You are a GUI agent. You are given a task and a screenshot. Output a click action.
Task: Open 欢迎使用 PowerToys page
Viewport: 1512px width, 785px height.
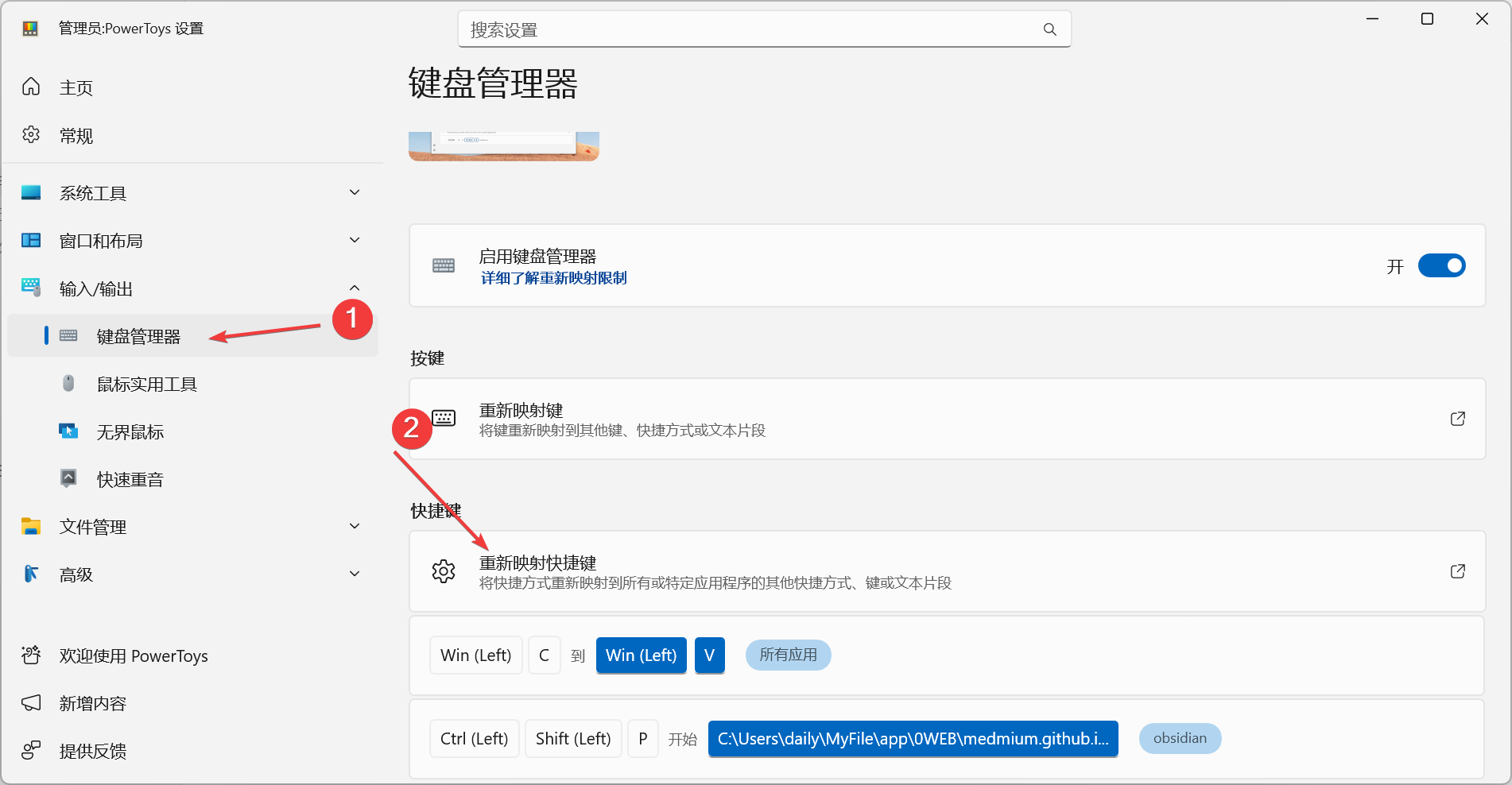(133, 656)
